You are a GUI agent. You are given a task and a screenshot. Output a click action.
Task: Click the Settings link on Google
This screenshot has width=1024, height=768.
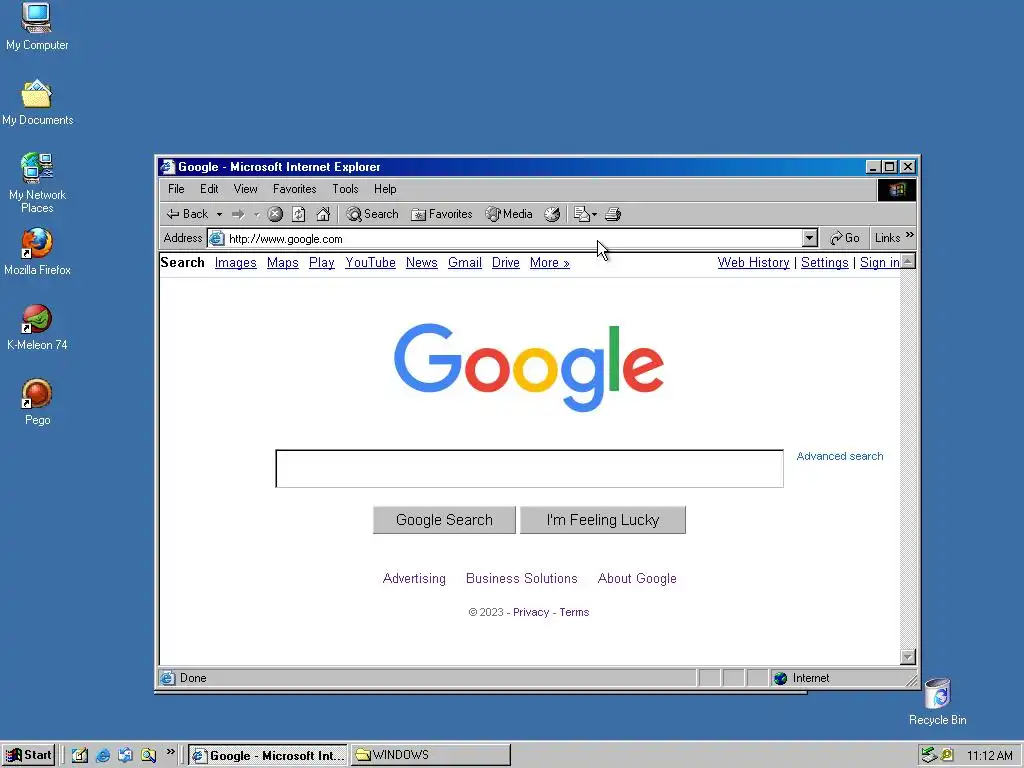825,263
